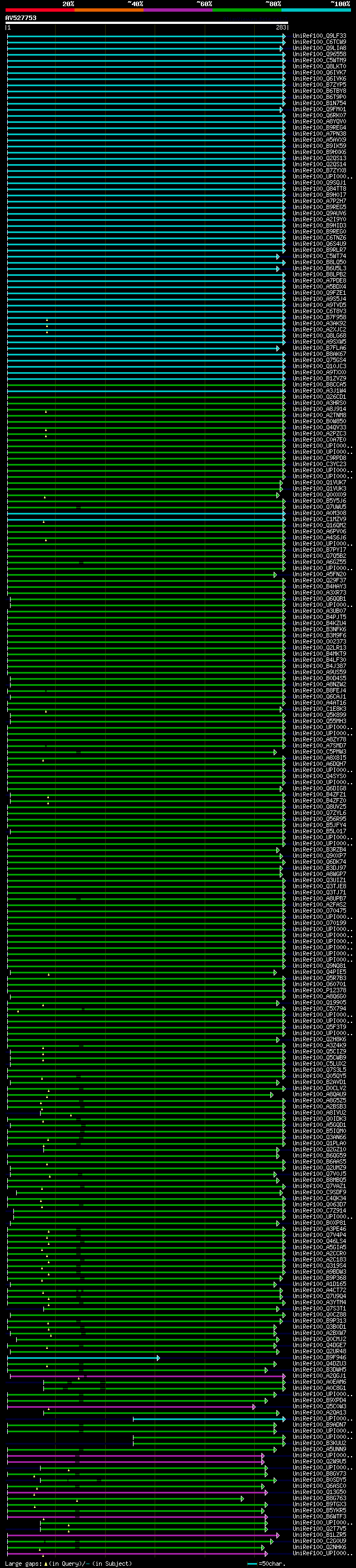The image size is (356, 1568).
Task: Select the UniRef100_Q2QS13 label
Action: pos(319,159)
